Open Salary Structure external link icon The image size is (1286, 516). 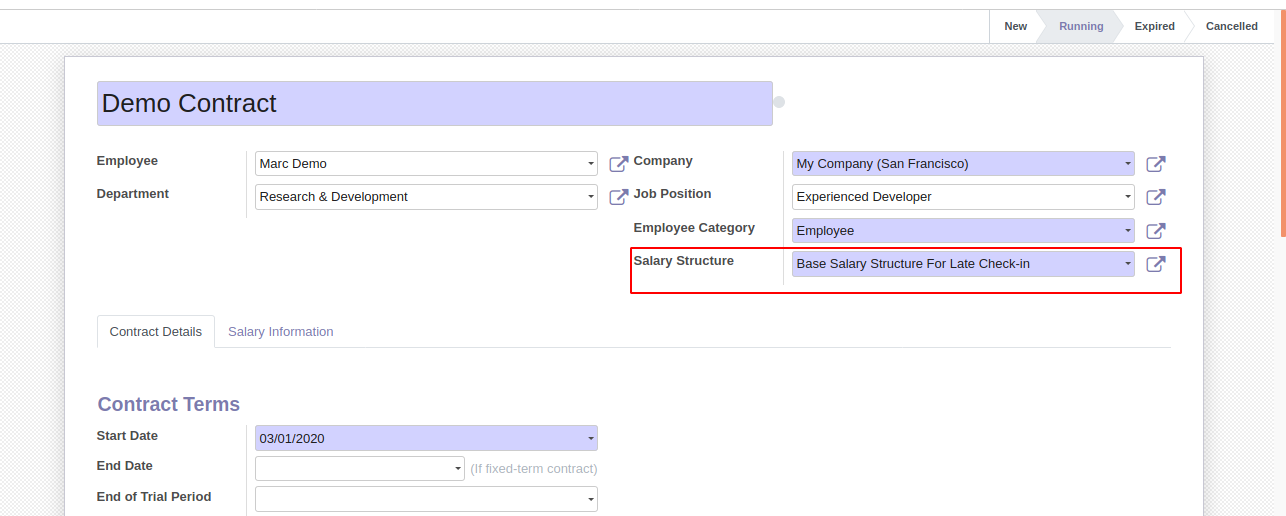[1155, 264]
